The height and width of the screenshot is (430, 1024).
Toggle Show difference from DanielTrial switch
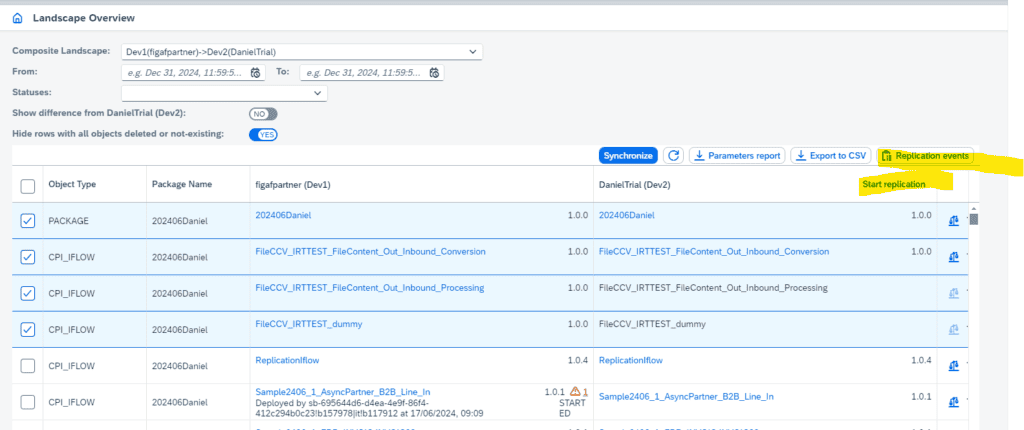(263, 114)
